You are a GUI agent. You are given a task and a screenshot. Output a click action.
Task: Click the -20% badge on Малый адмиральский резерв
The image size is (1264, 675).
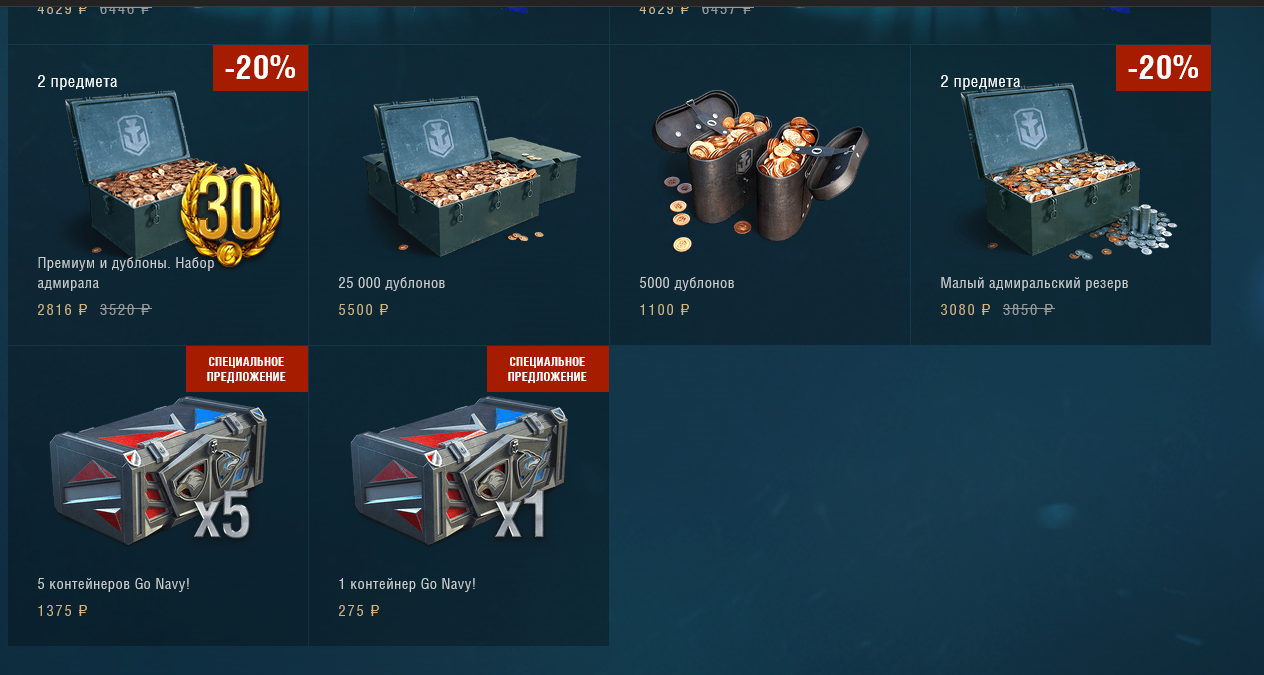tap(1163, 68)
